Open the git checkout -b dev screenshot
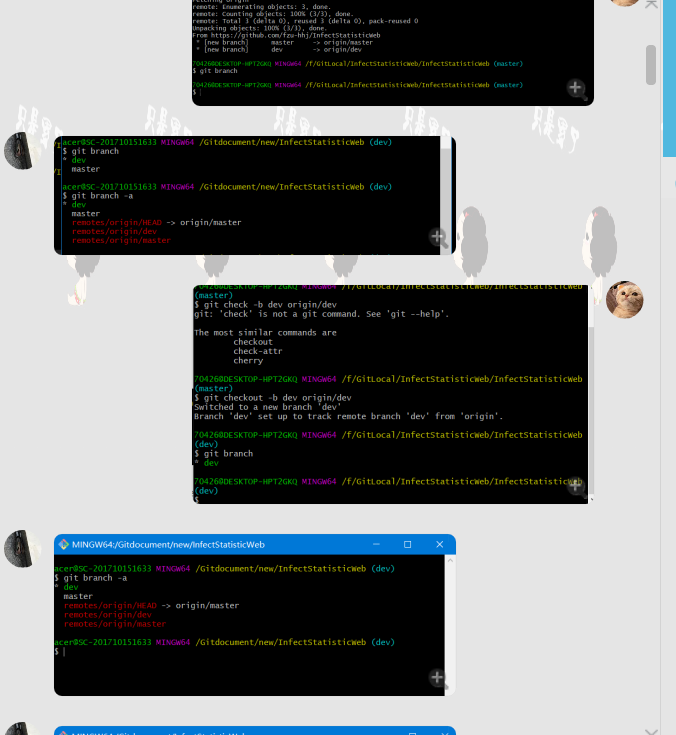 point(391,394)
